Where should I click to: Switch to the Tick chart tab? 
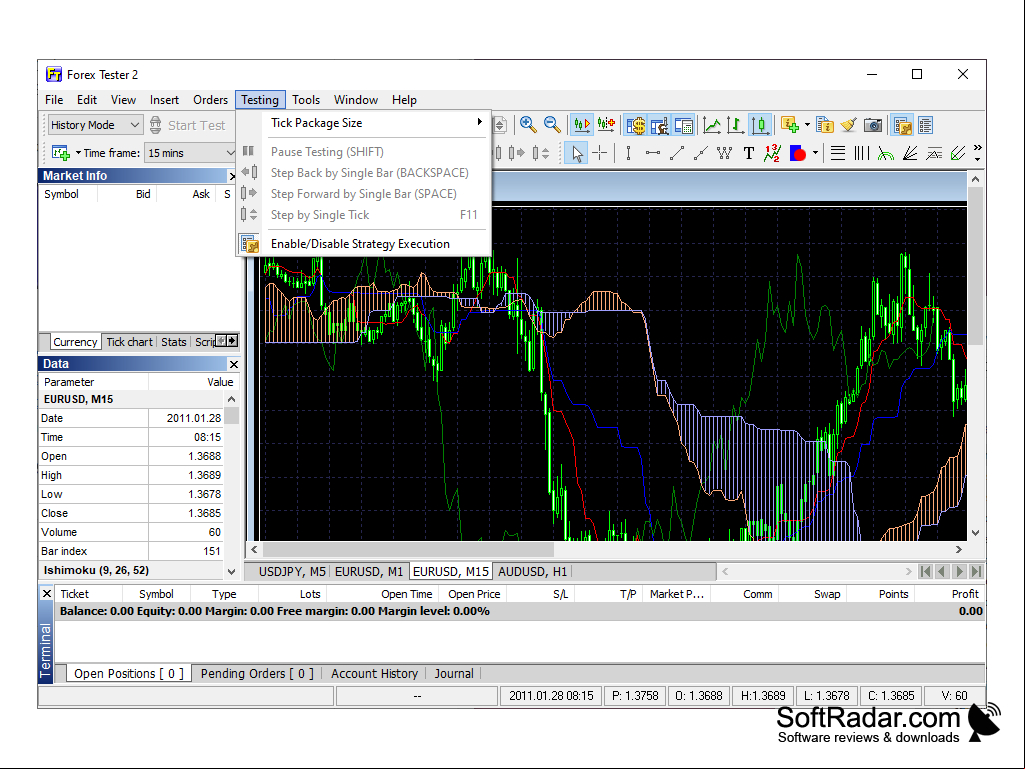point(129,342)
